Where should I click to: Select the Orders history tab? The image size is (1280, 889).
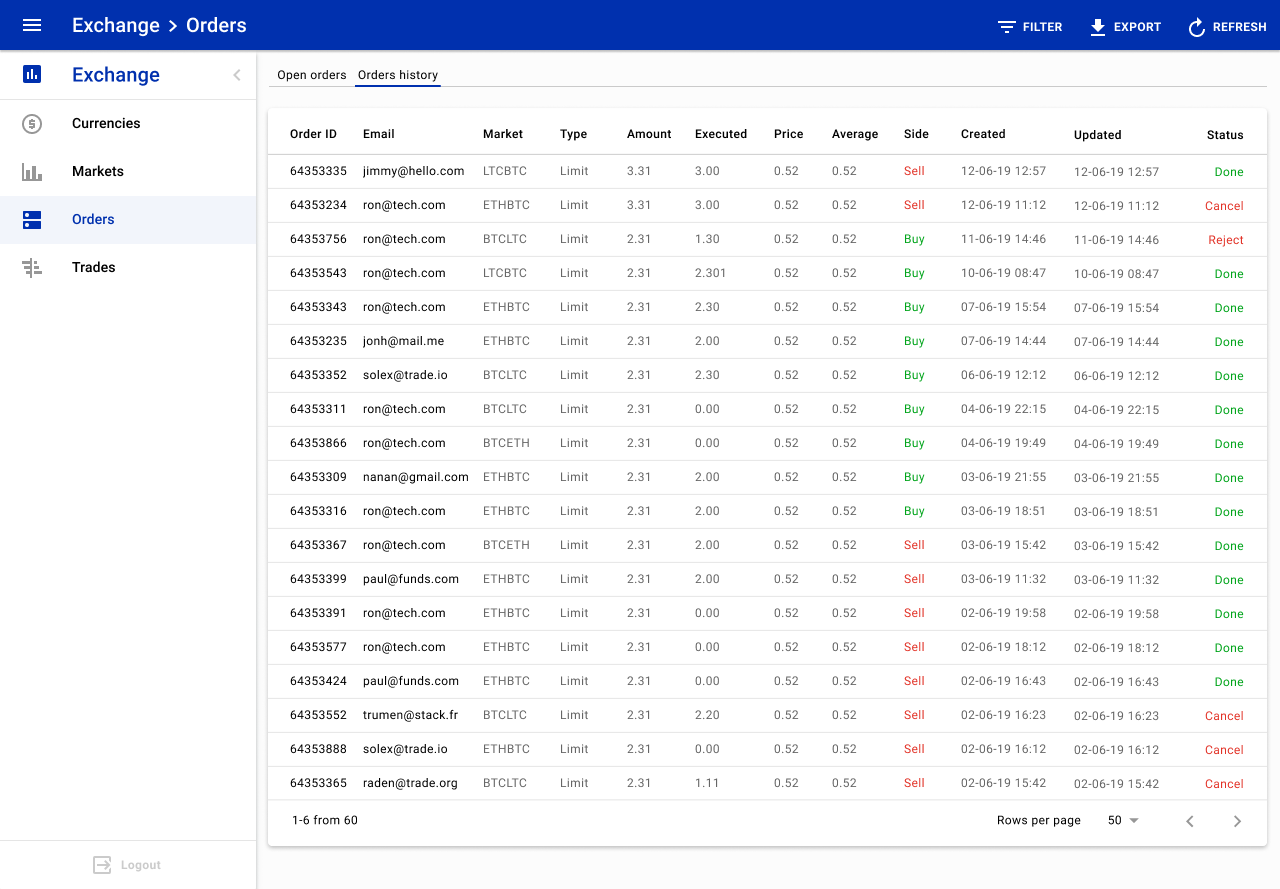[398, 75]
